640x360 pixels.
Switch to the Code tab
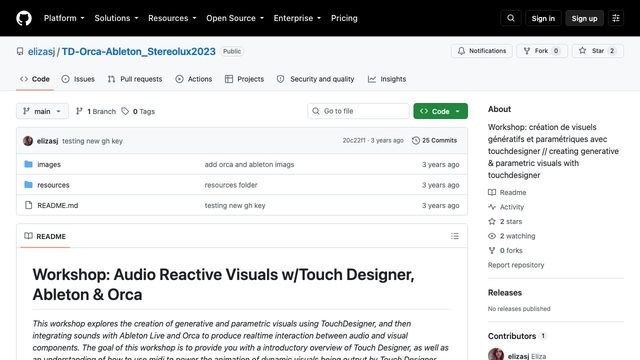(x=35, y=79)
